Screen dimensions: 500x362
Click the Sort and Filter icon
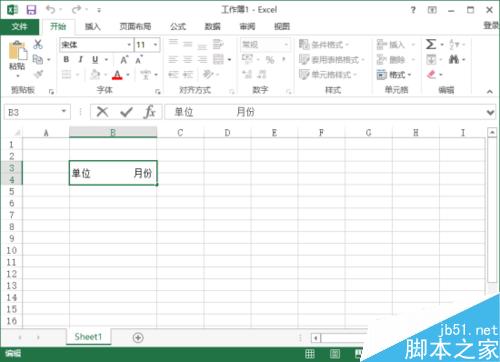(x=454, y=44)
